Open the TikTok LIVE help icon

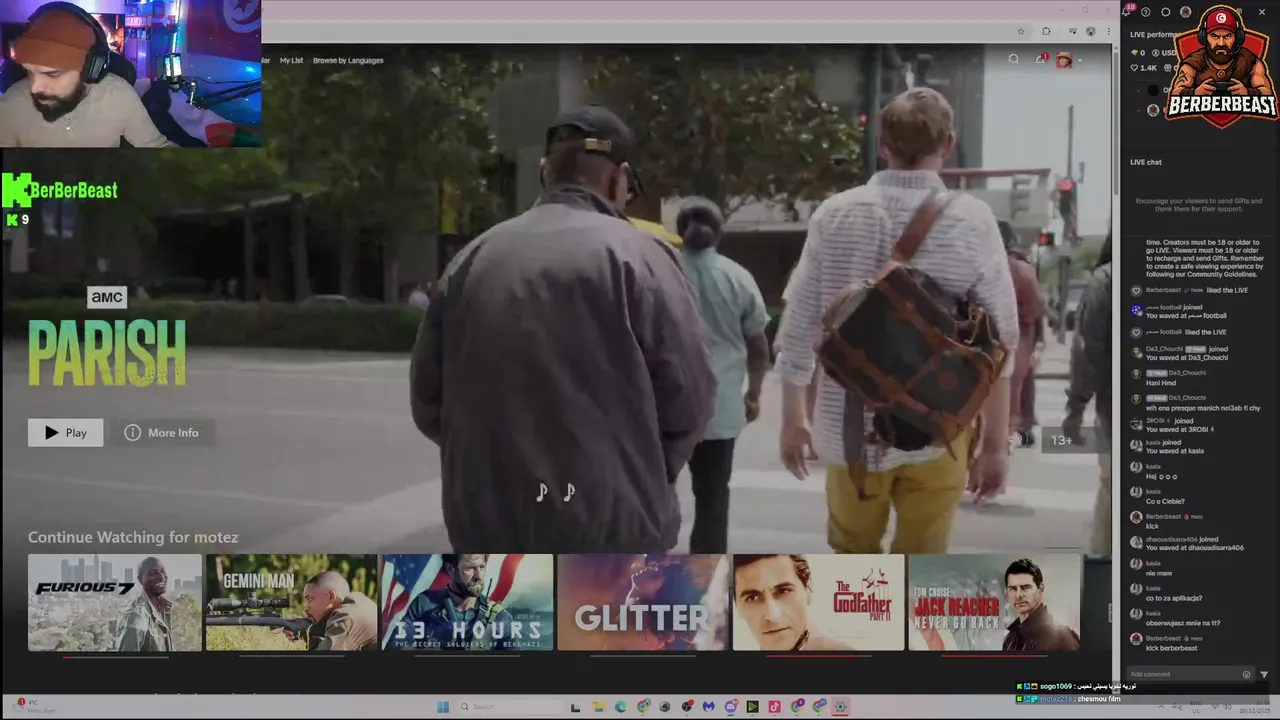click(1146, 12)
